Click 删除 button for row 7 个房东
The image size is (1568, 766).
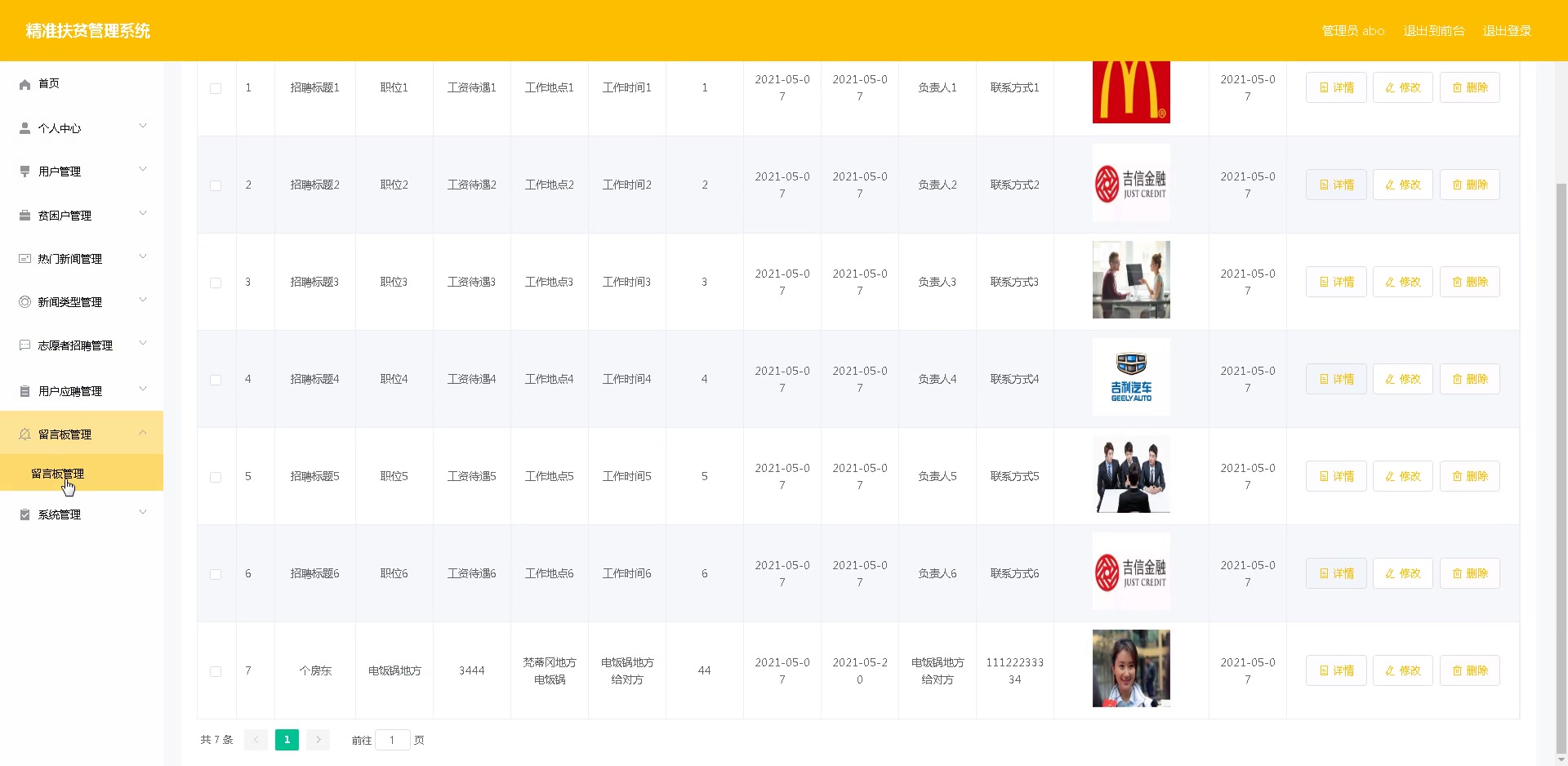(1469, 670)
